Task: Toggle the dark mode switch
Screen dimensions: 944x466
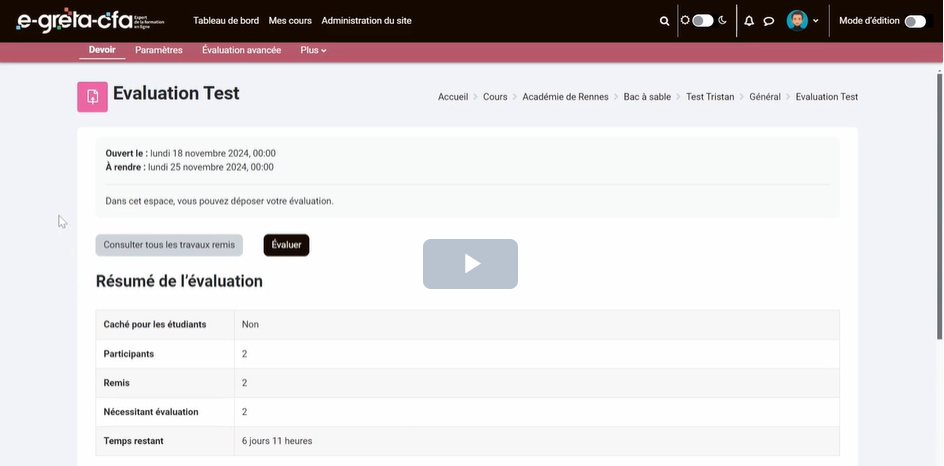Action: coord(703,20)
